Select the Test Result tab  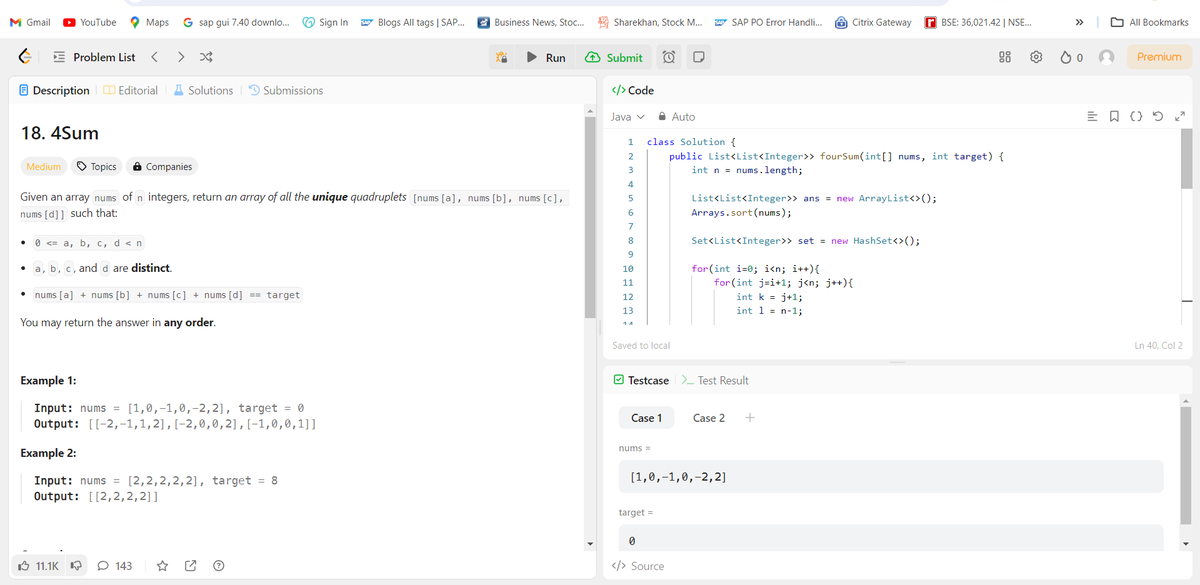pos(714,380)
